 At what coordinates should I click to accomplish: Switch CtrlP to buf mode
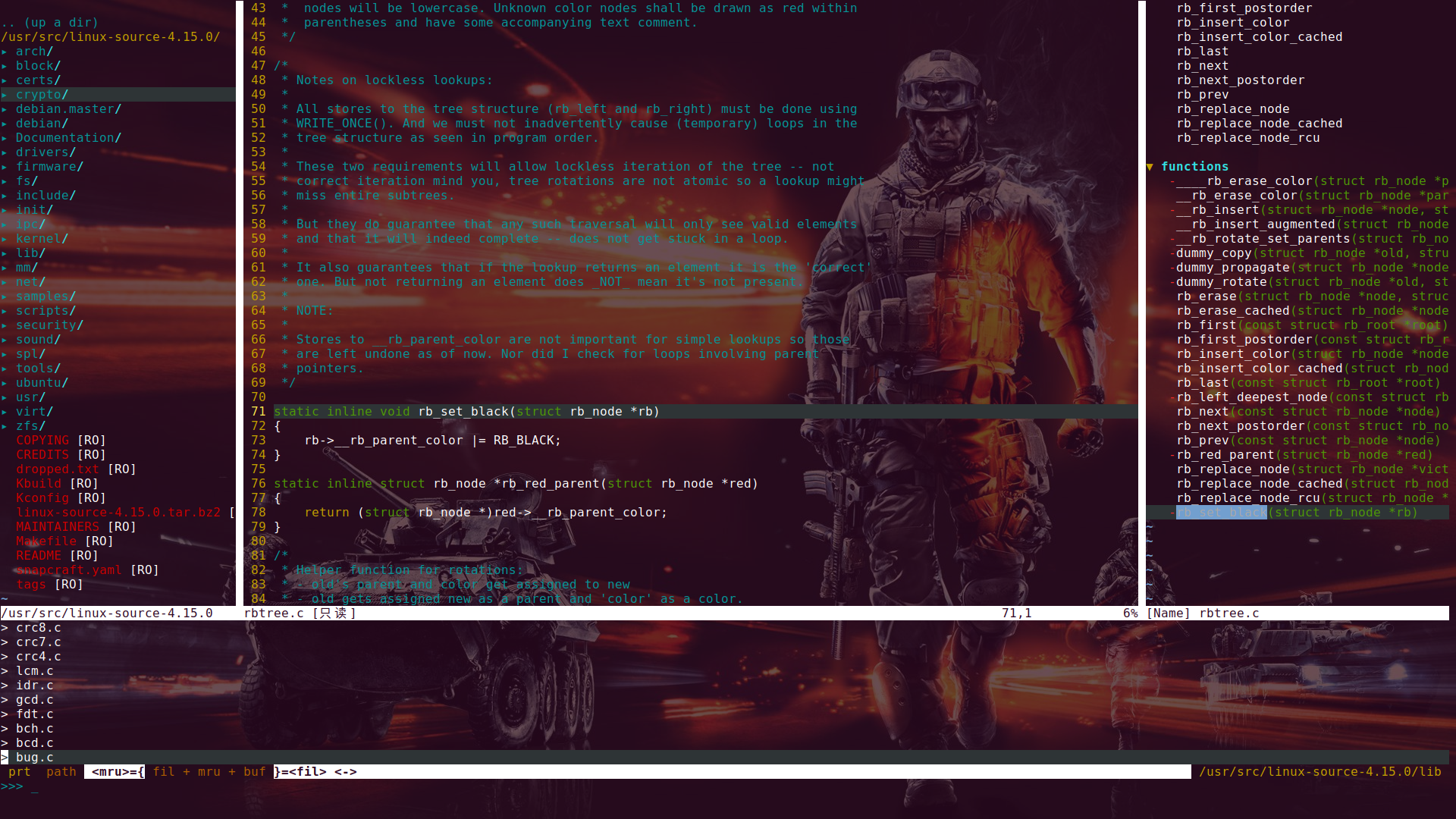(x=254, y=772)
